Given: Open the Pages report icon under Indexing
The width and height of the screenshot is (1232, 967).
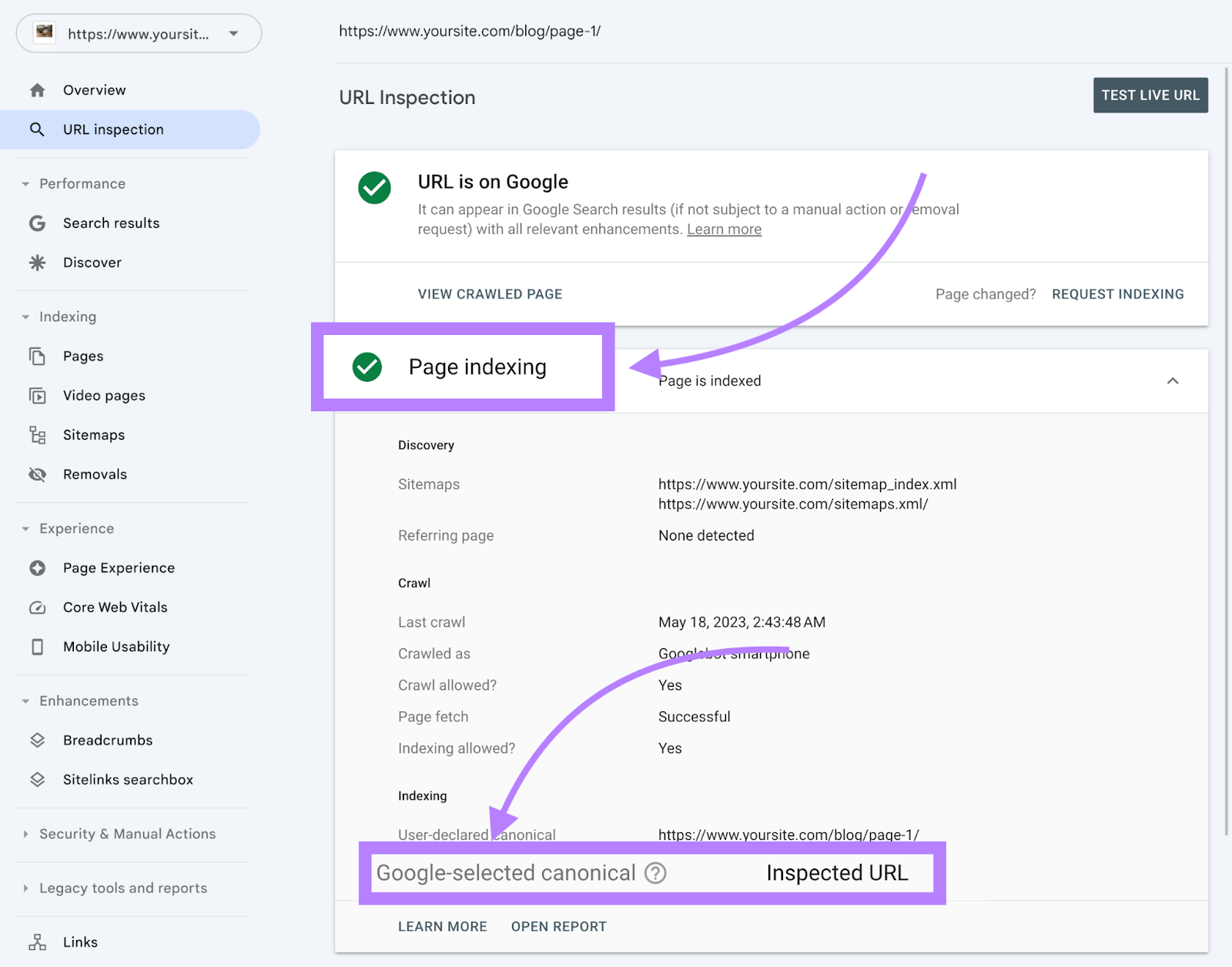Looking at the screenshot, I should pos(37,356).
